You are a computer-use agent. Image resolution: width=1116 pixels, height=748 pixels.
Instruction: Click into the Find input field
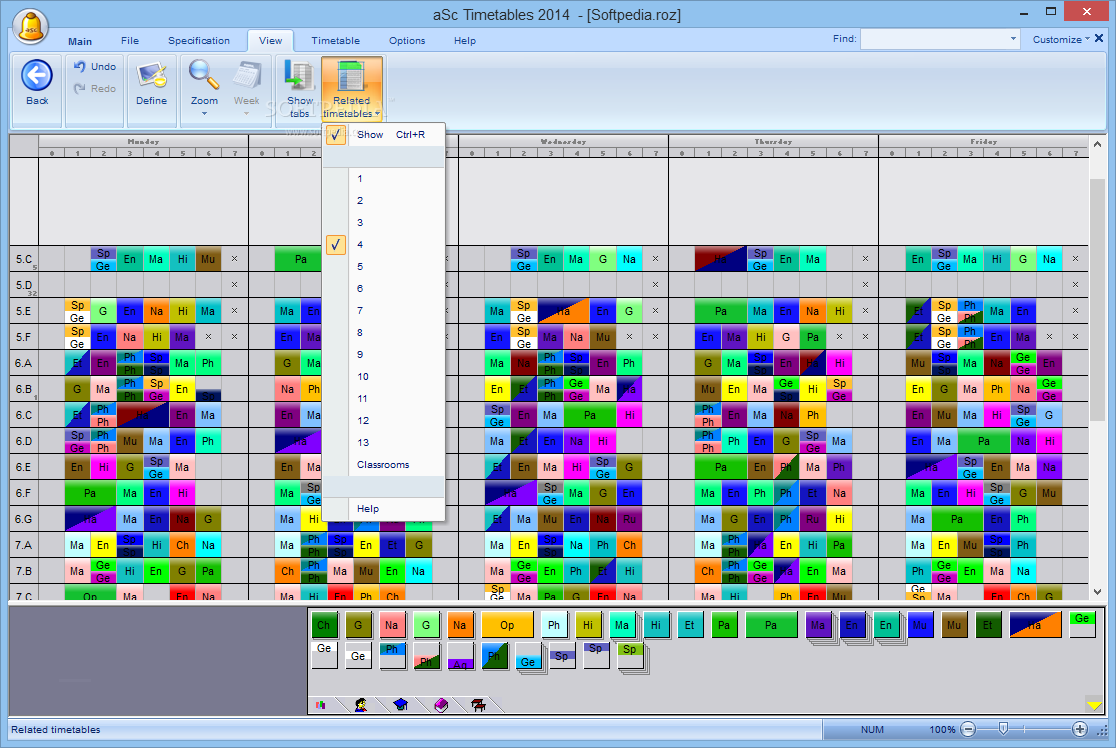pyautogui.click(x=934, y=38)
